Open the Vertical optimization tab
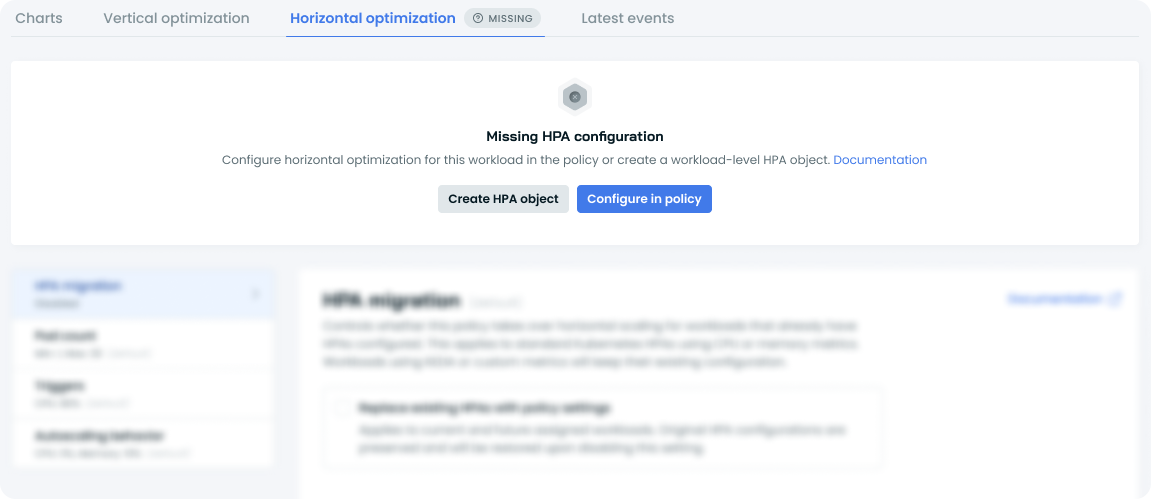 176,18
